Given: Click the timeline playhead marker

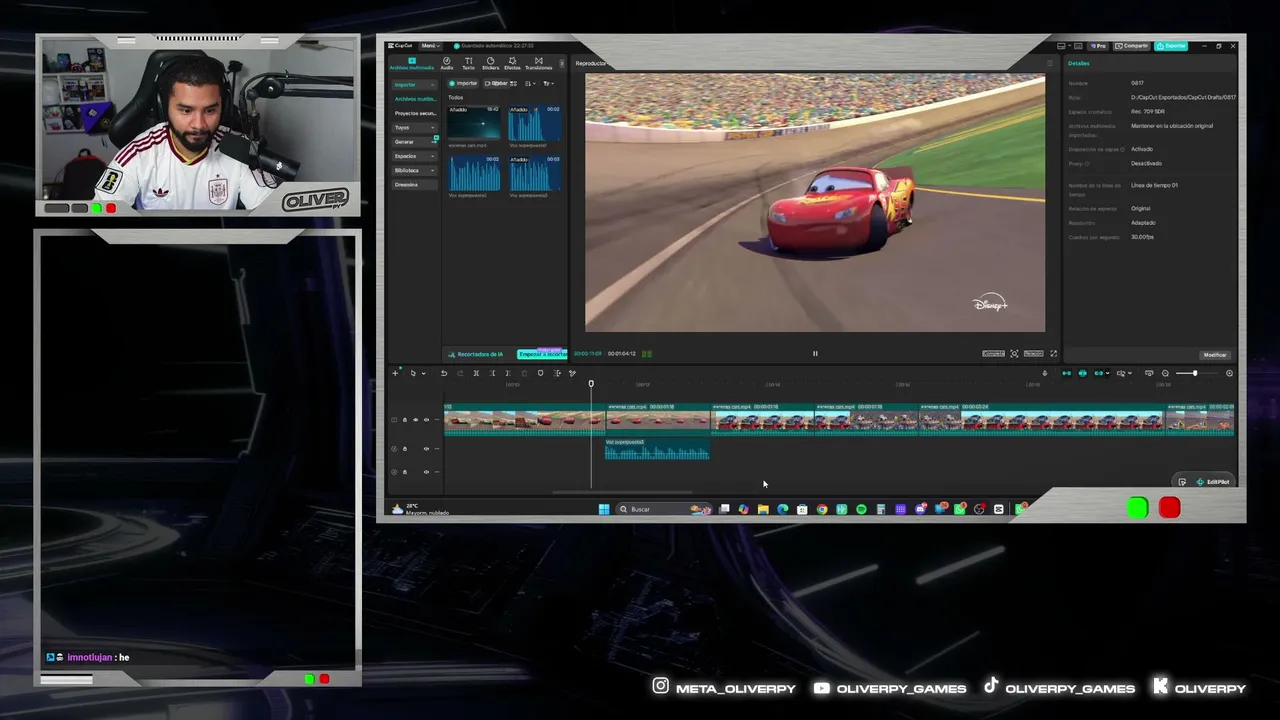Looking at the screenshot, I should point(591,383).
